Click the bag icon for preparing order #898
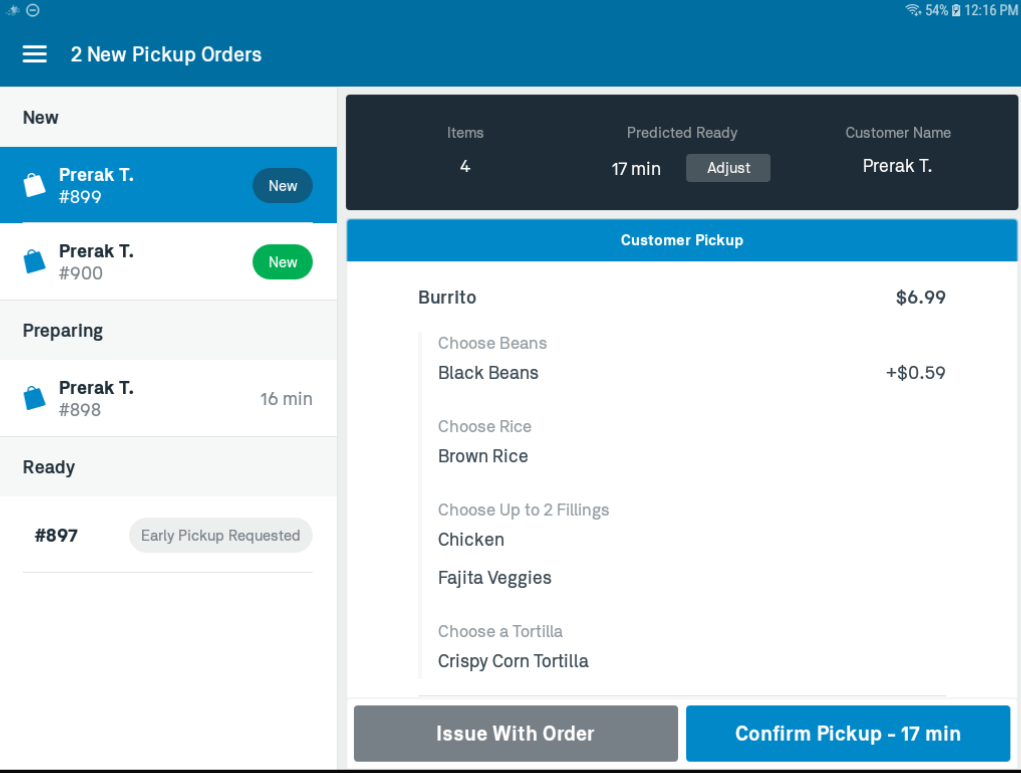The width and height of the screenshot is (1021, 773). (x=33, y=397)
